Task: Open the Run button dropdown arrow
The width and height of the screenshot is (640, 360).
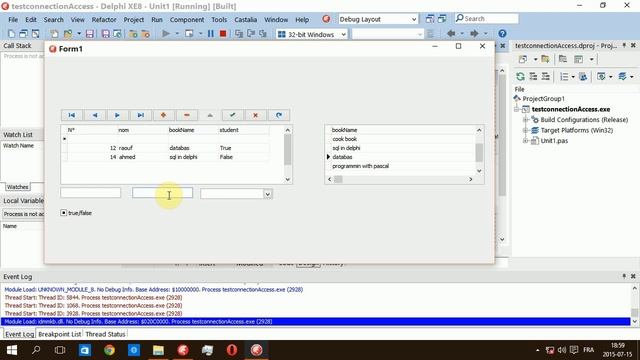Action: tap(177, 34)
